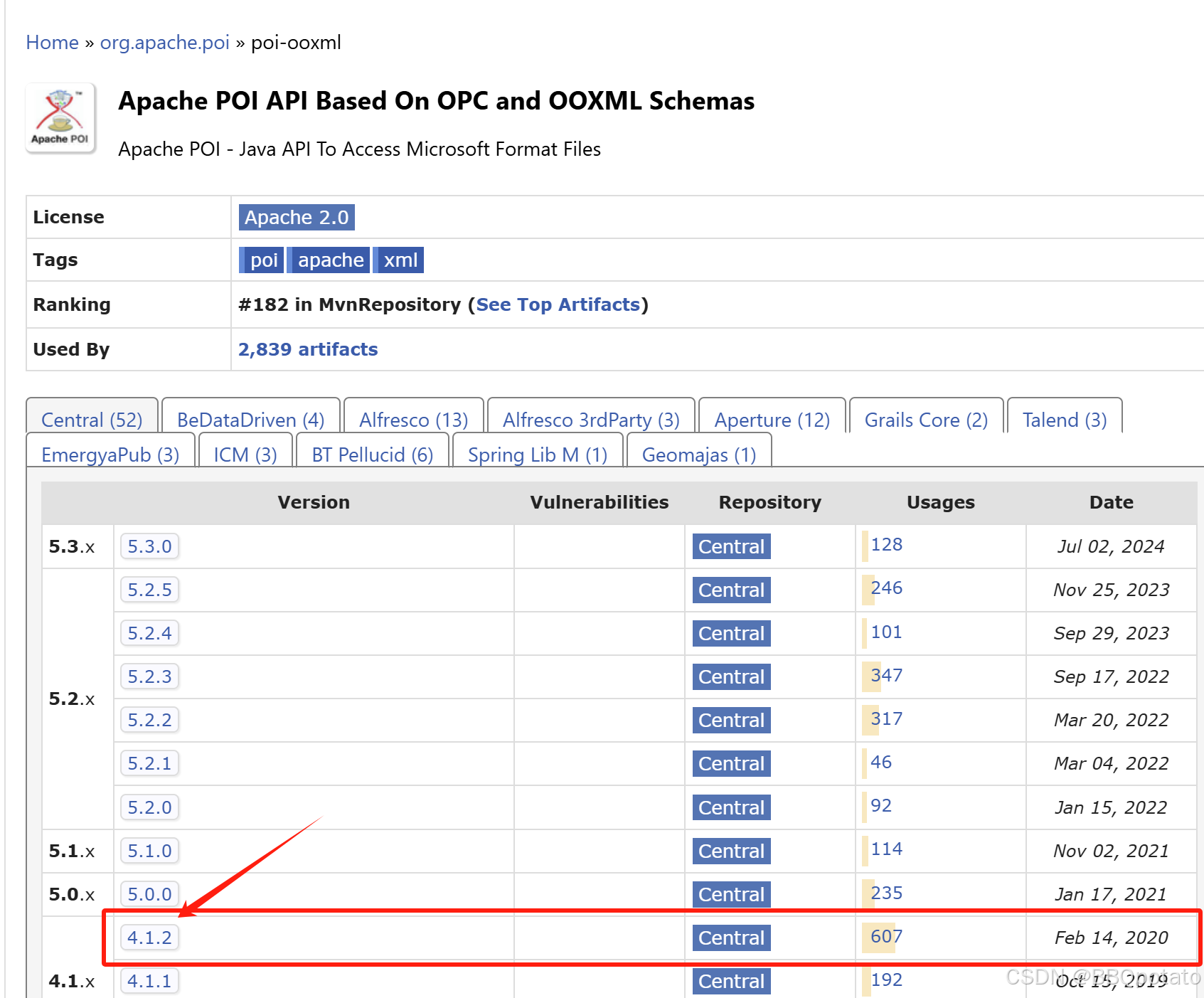Open the poi tag

pos(261,260)
